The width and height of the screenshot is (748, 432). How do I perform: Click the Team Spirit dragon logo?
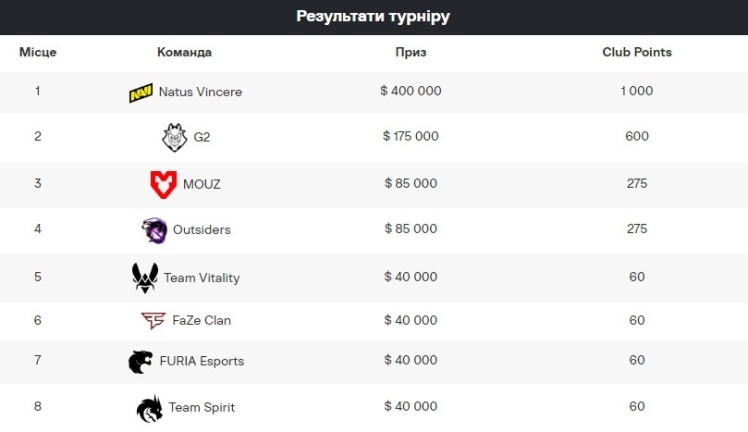[149, 407]
